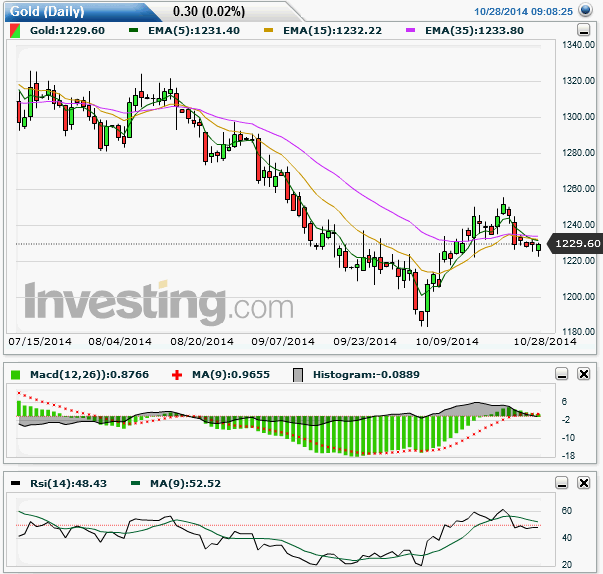Click the orange EMA(15) legend swatch
Viewport: 603px width, 574px height.
pyautogui.click(x=268, y=30)
